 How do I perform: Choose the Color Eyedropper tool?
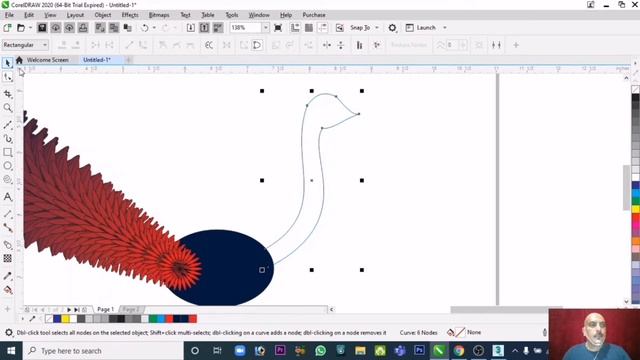tap(7, 276)
